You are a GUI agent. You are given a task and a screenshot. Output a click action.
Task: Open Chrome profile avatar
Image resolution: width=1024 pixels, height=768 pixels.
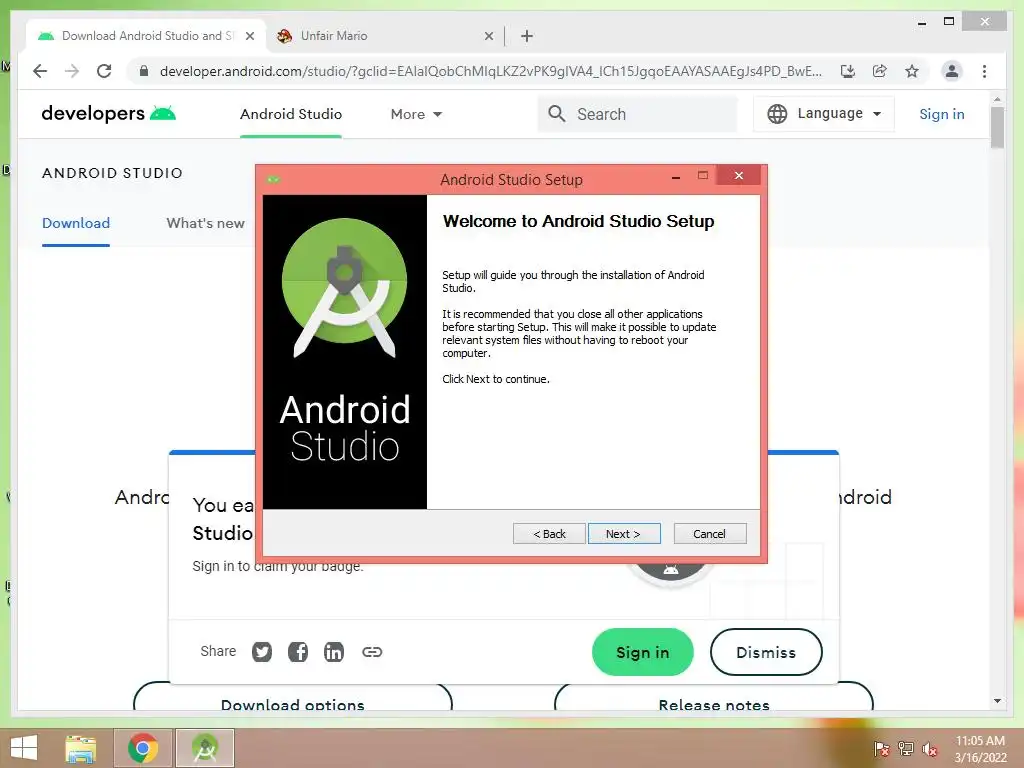952,71
